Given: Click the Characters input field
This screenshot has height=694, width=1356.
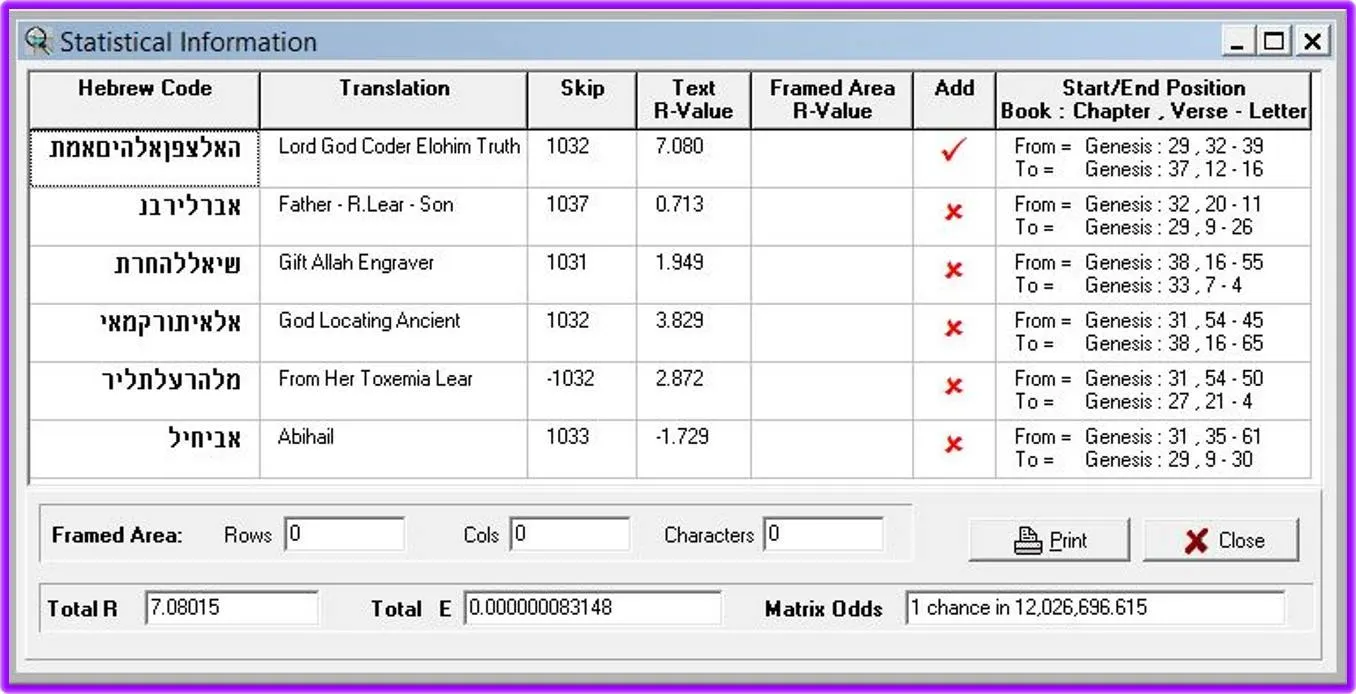Looking at the screenshot, I should click(x=824, y=534).
